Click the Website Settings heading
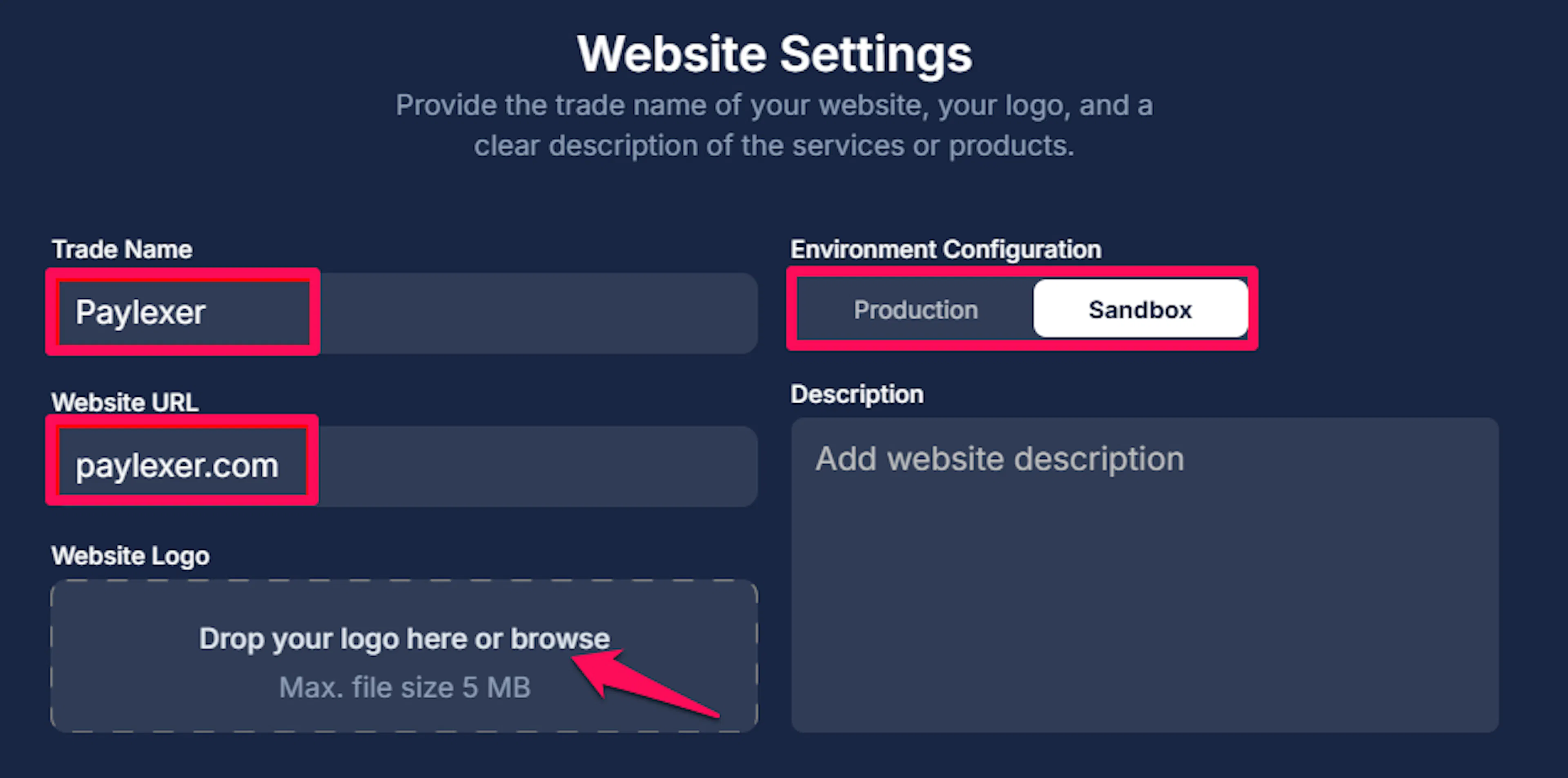1568x778 pixels. point(774,54)
